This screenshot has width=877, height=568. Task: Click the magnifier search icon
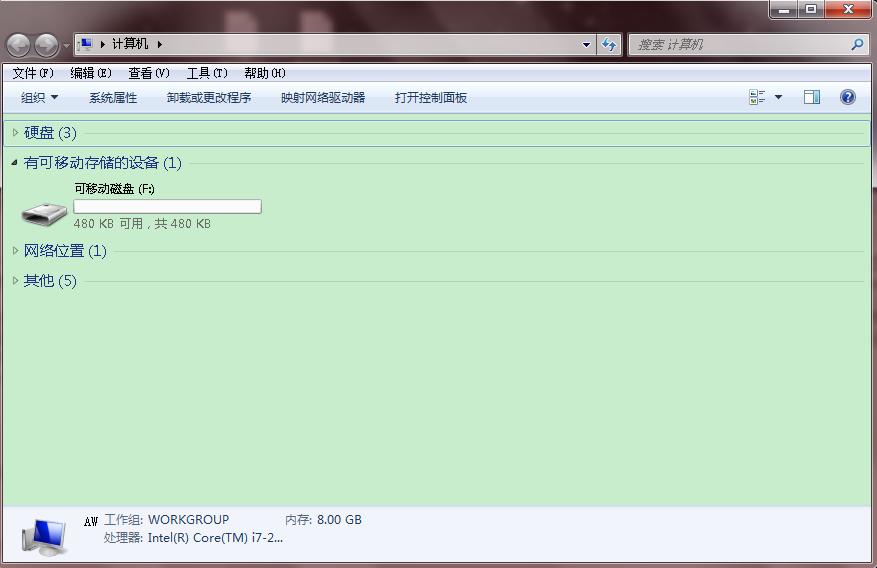tap(857, 44)
